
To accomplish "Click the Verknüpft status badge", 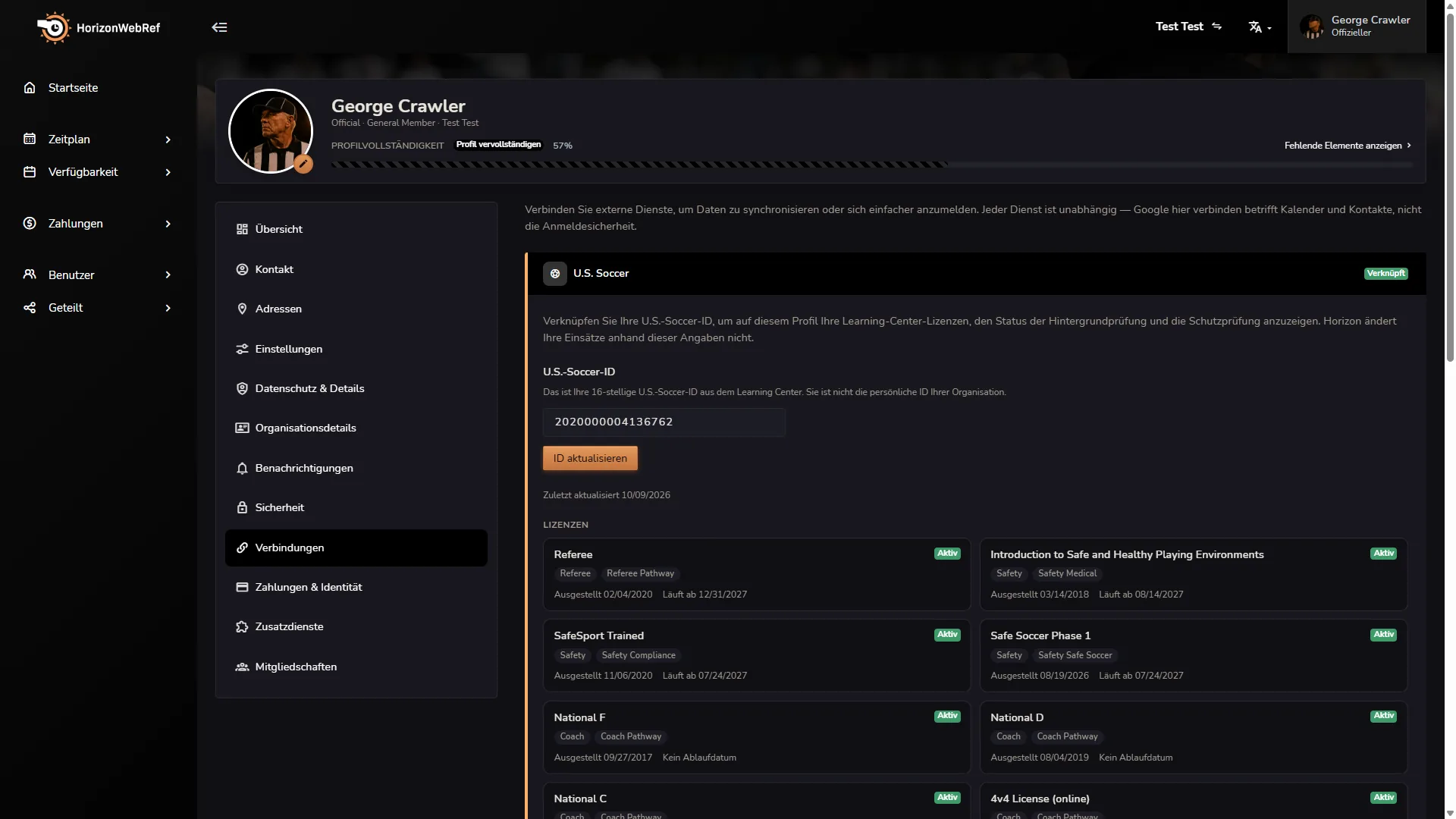I will [x=1385, y=274].
